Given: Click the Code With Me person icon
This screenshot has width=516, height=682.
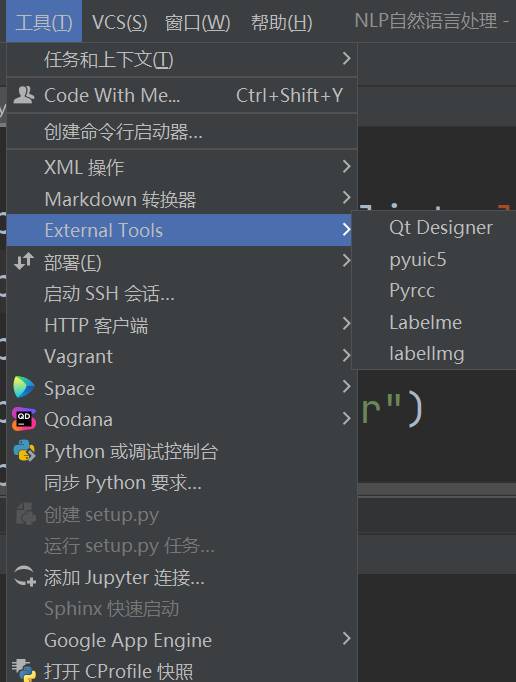Looking at the screenshot, I should point(23,95).
